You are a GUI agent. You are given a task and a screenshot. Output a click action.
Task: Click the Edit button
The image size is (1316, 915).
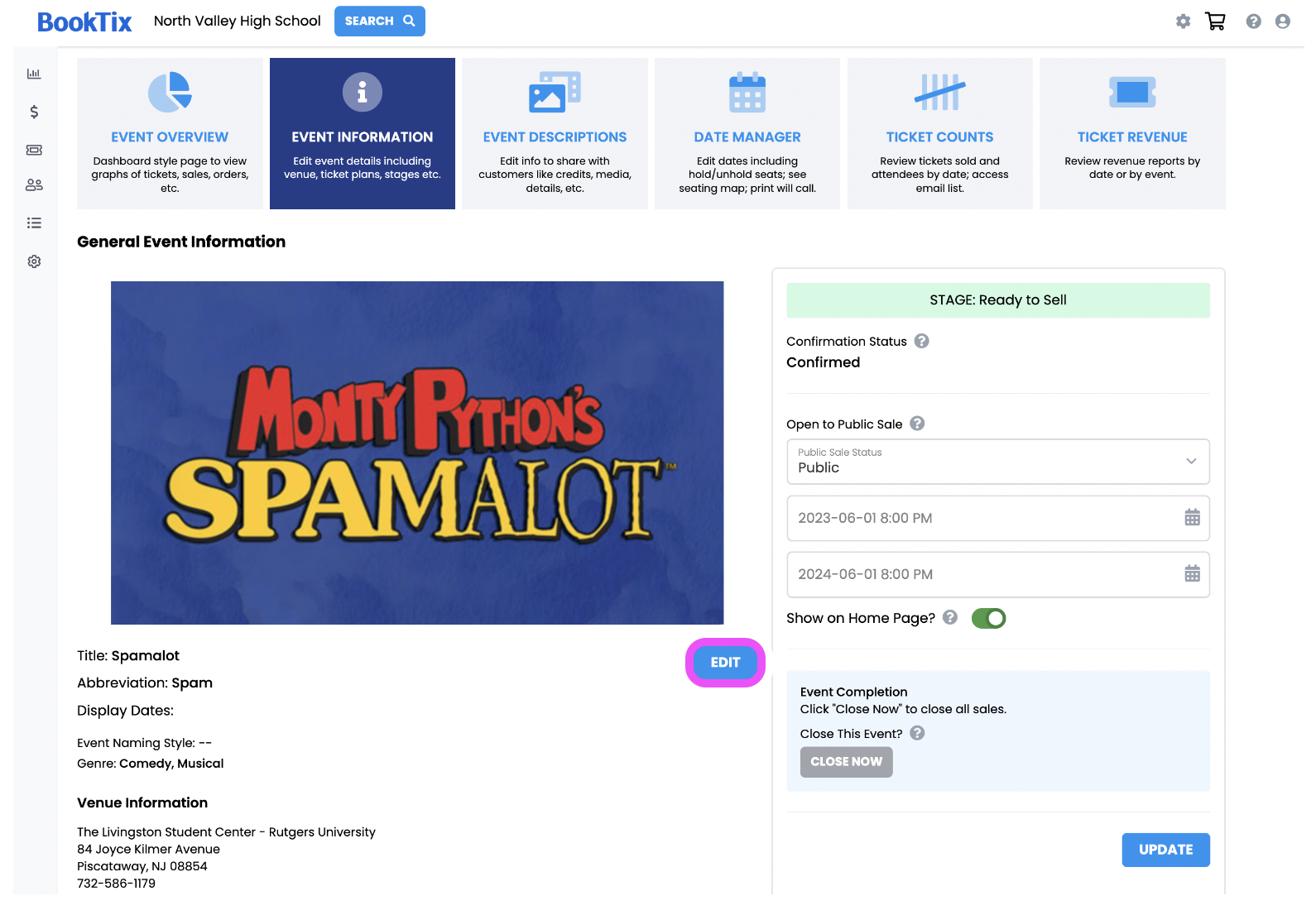click(725, 663)
